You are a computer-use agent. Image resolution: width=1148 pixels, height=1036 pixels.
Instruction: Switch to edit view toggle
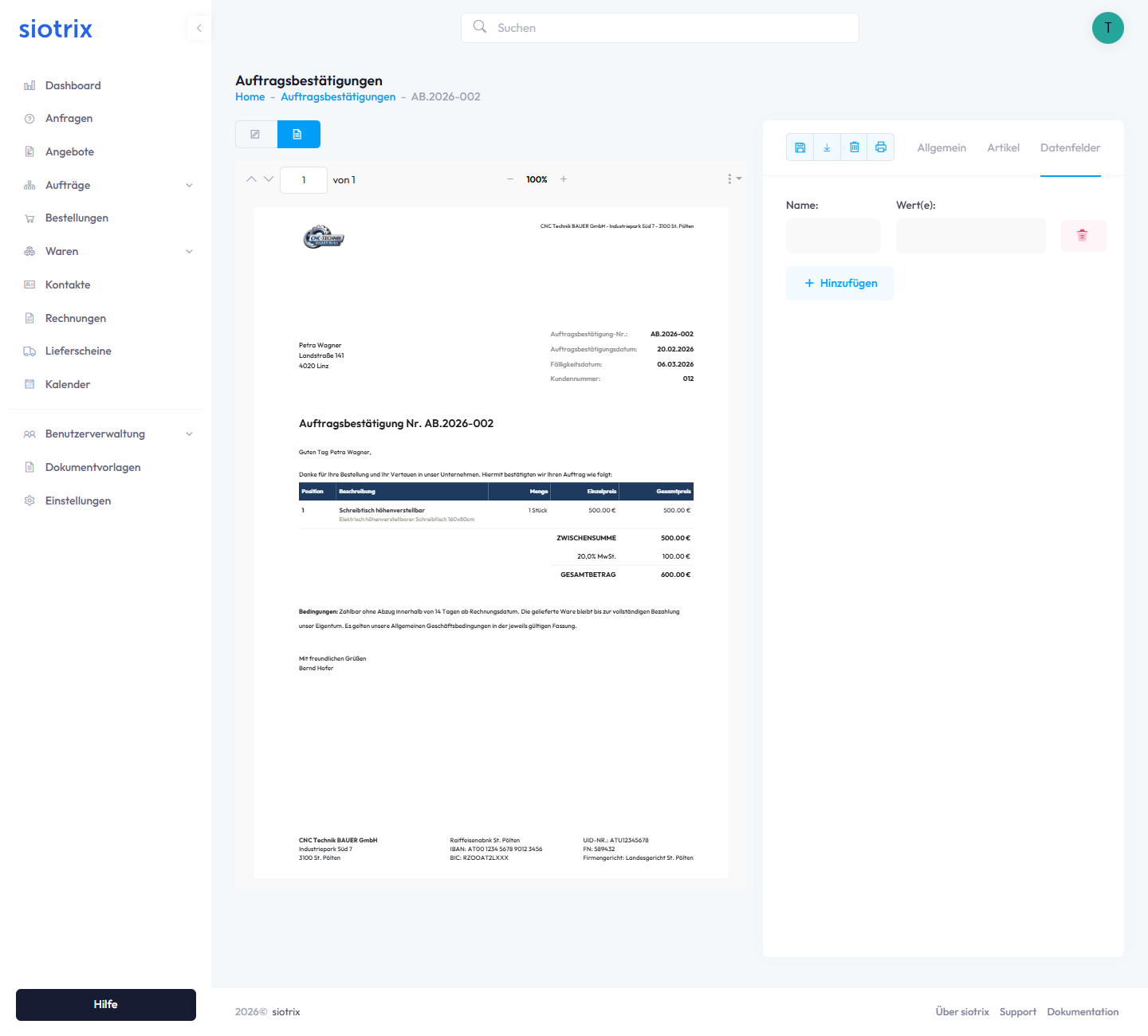256,135
